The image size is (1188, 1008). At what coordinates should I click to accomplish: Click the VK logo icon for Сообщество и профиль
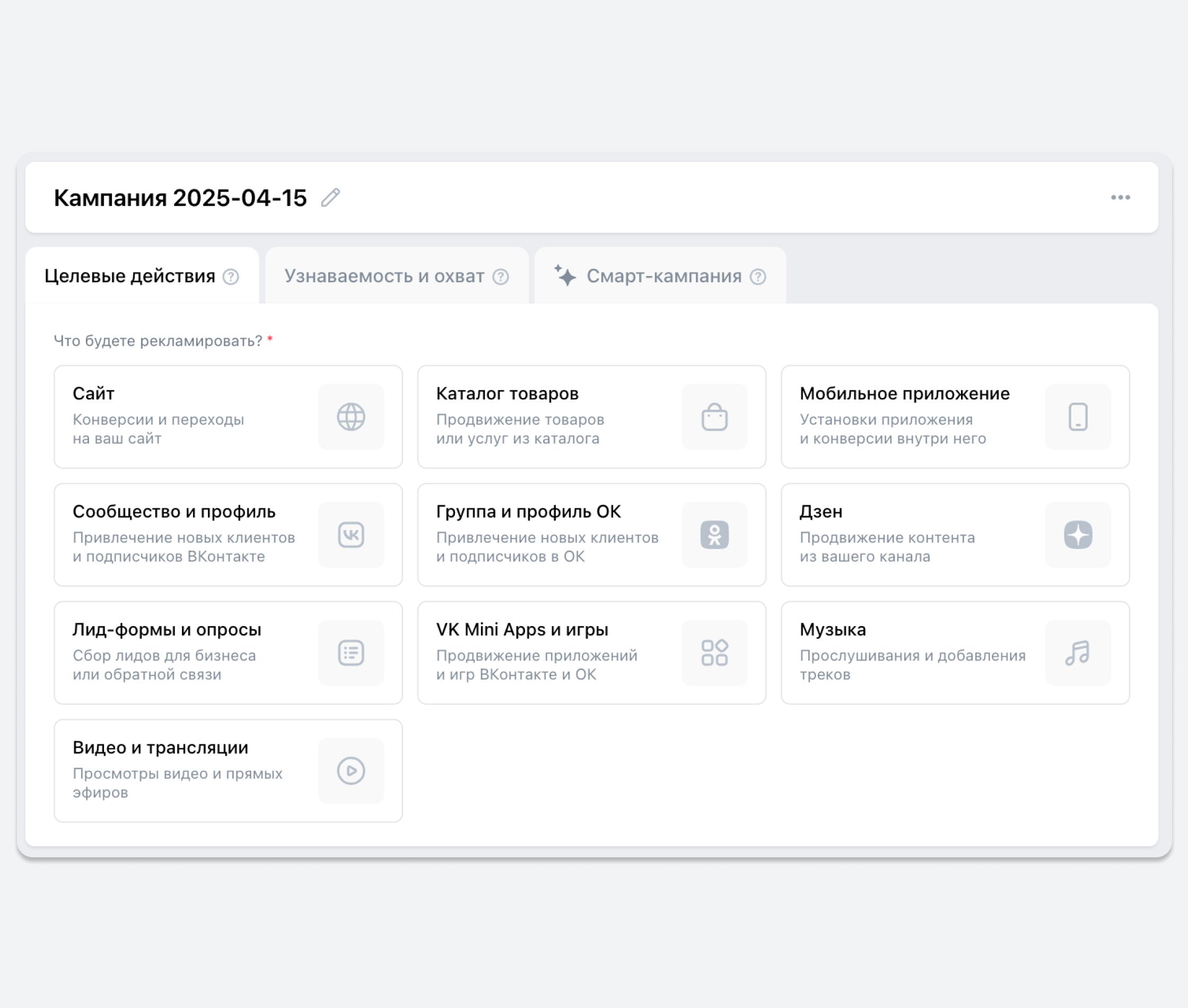[x=351, y=535]
